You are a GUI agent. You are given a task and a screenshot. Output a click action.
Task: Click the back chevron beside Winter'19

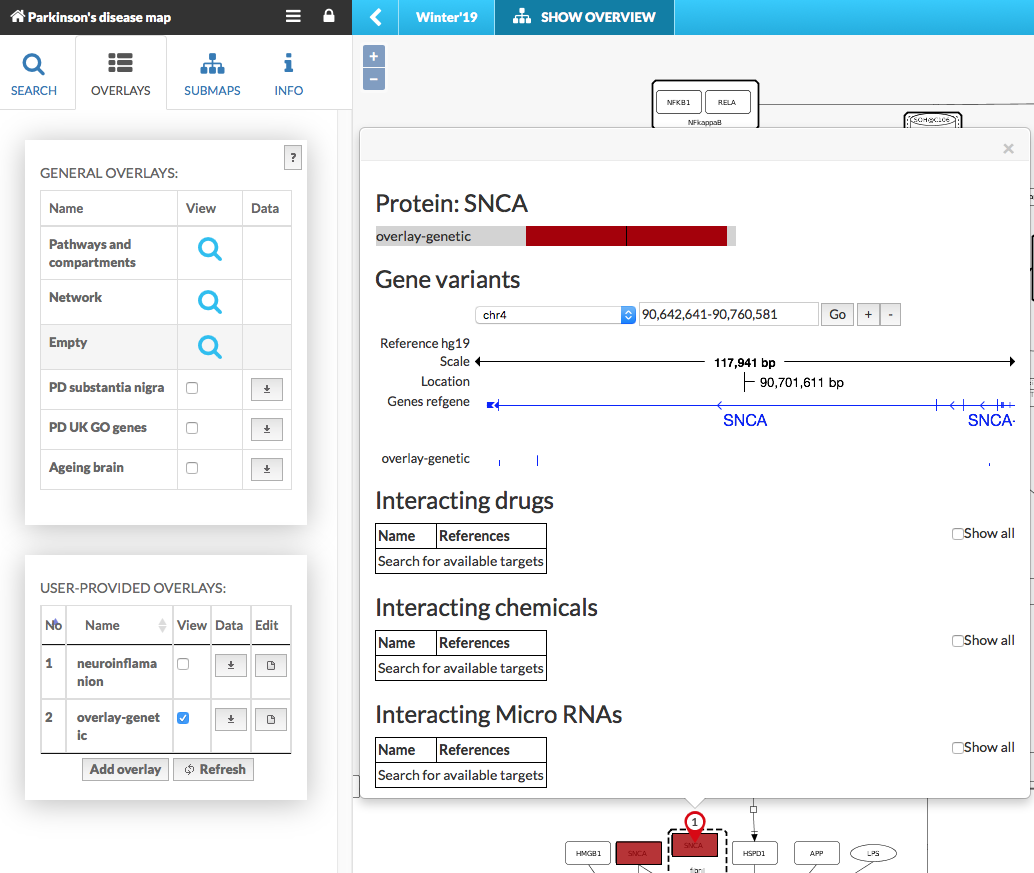point(376,17)
